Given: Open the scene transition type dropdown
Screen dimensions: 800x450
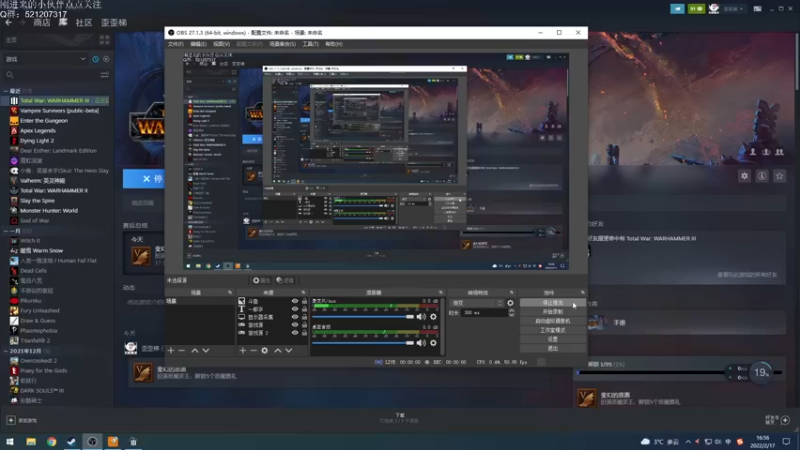Looking at the screenshot, I should [477, 303].
